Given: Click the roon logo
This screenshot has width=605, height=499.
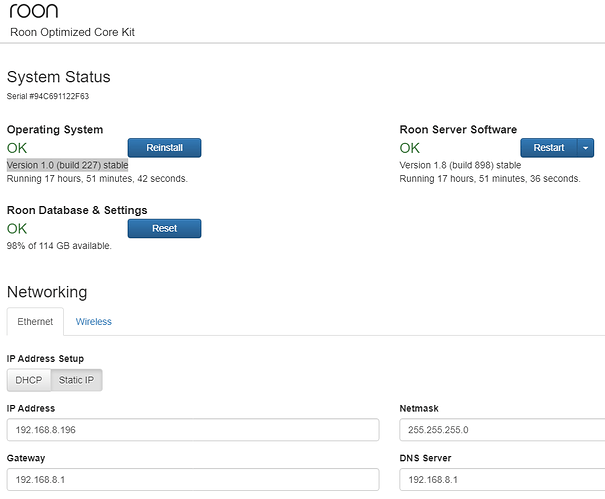Looking at the screenshot, I should 34,11.
